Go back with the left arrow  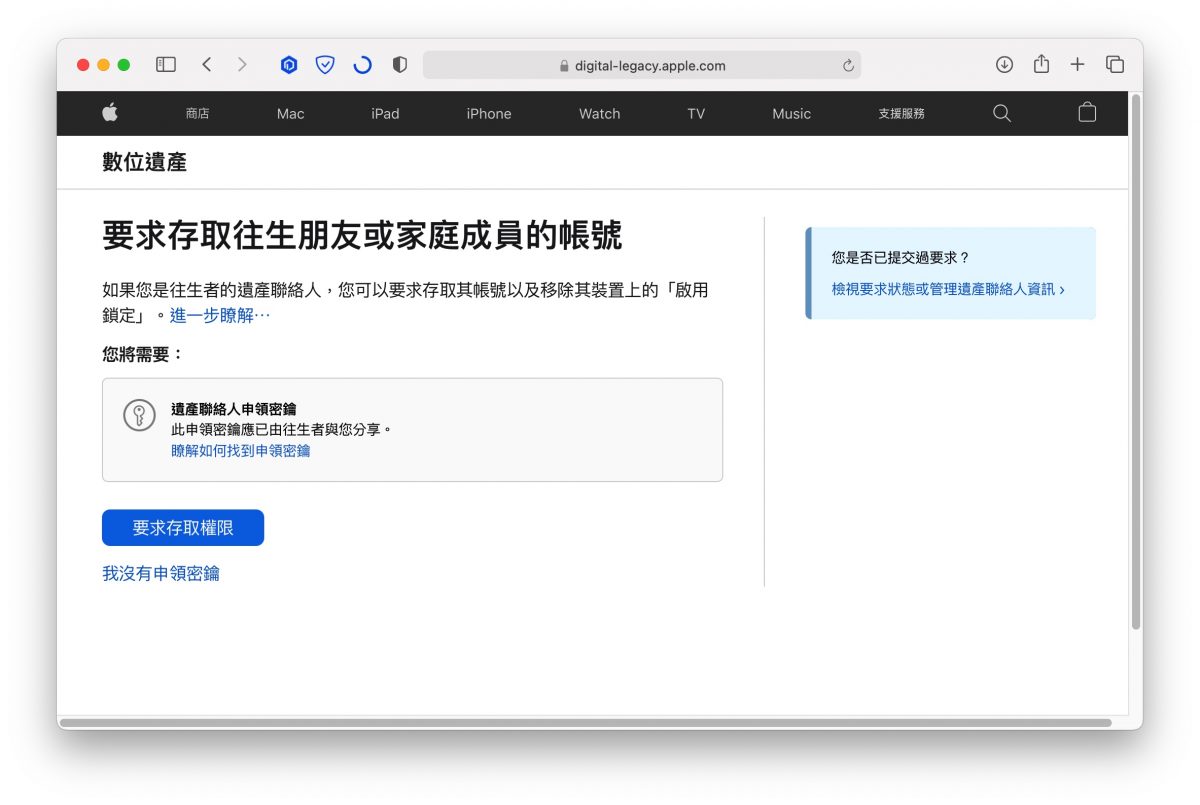click(206, 65)
